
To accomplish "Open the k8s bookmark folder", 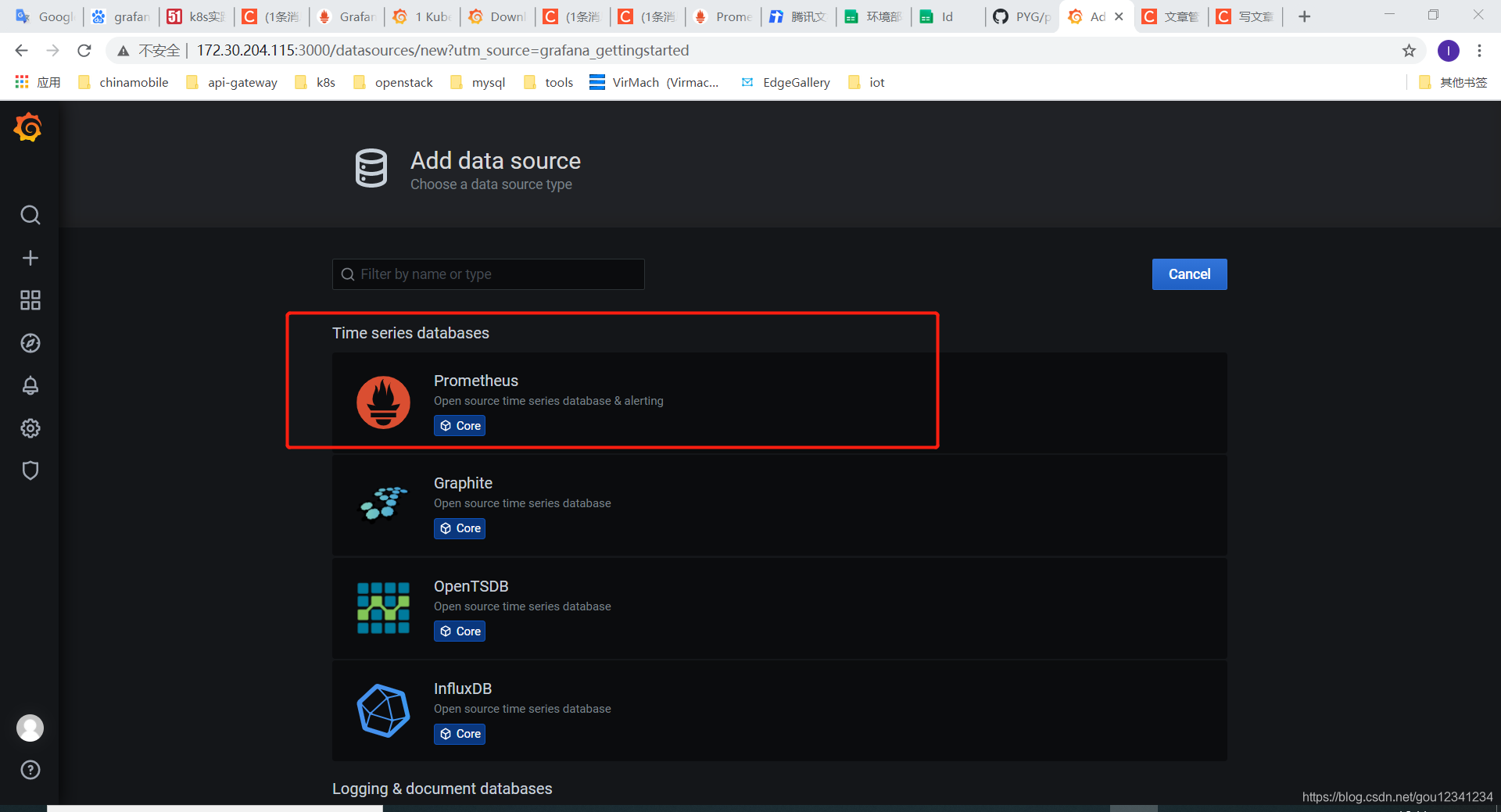I will click(315, 82).
